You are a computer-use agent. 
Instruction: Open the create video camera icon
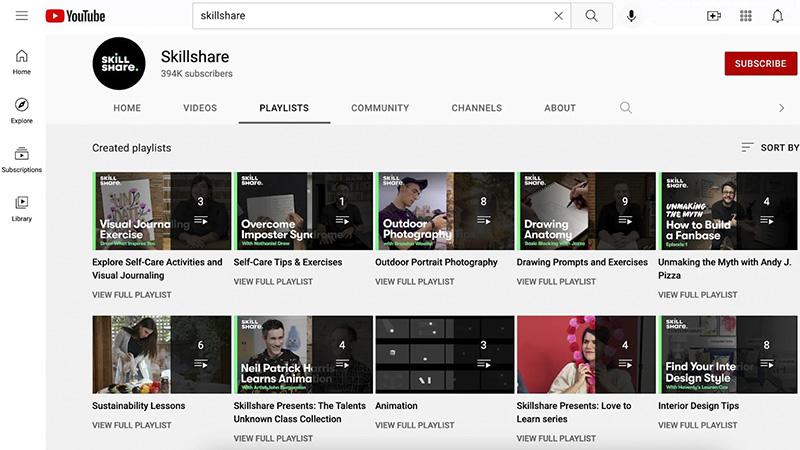[x=714, y=16]
